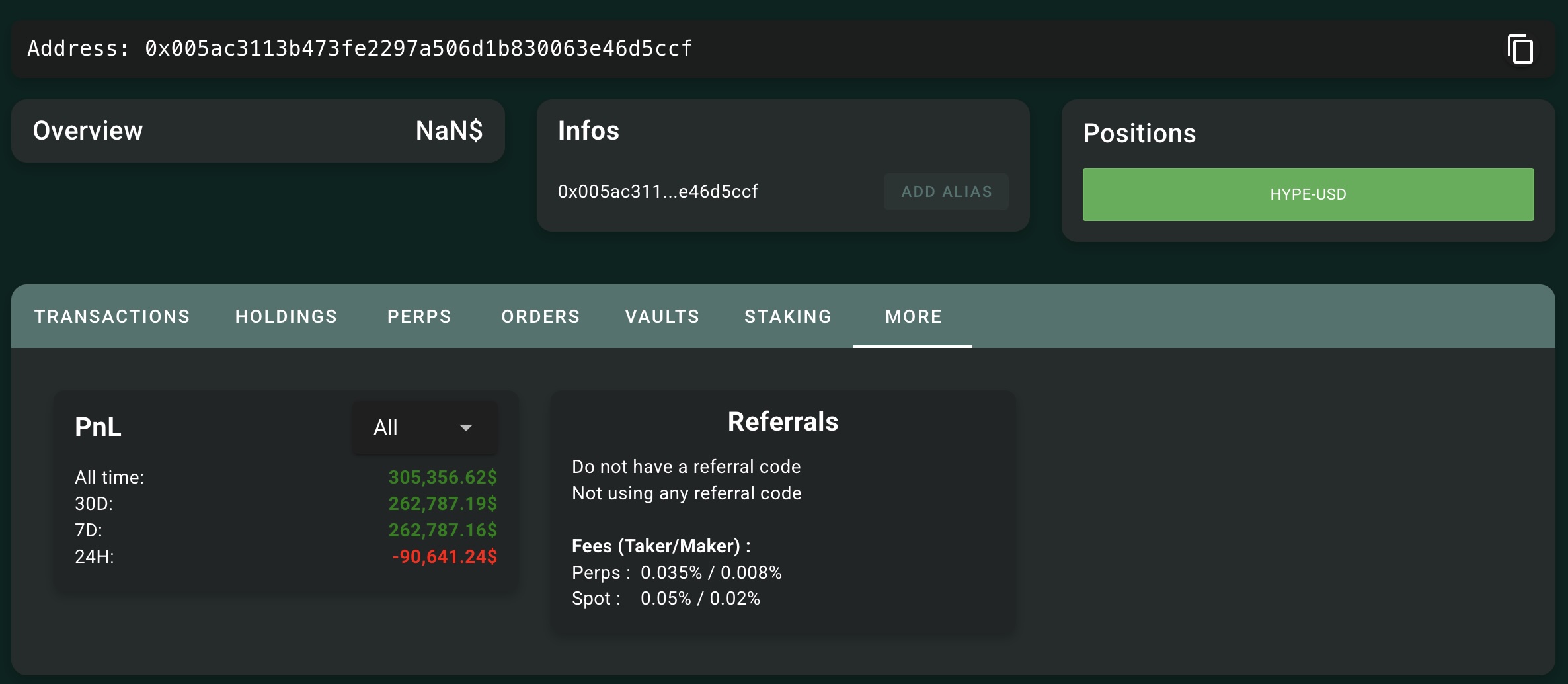The image size is (1568, 684).
Task: Open the Perps tab
Action: coord(419,316)
